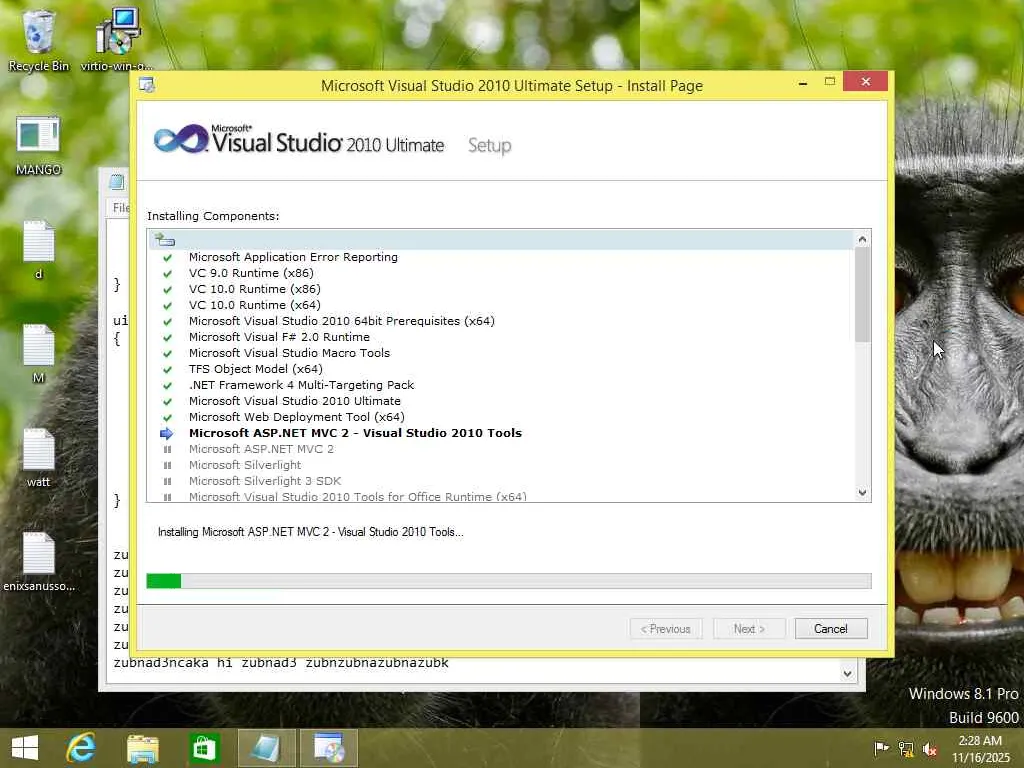Open the muted volume tray icon
Image resolution: width=1024 pixels, height=768 pixels.
[x=930, y=749]
